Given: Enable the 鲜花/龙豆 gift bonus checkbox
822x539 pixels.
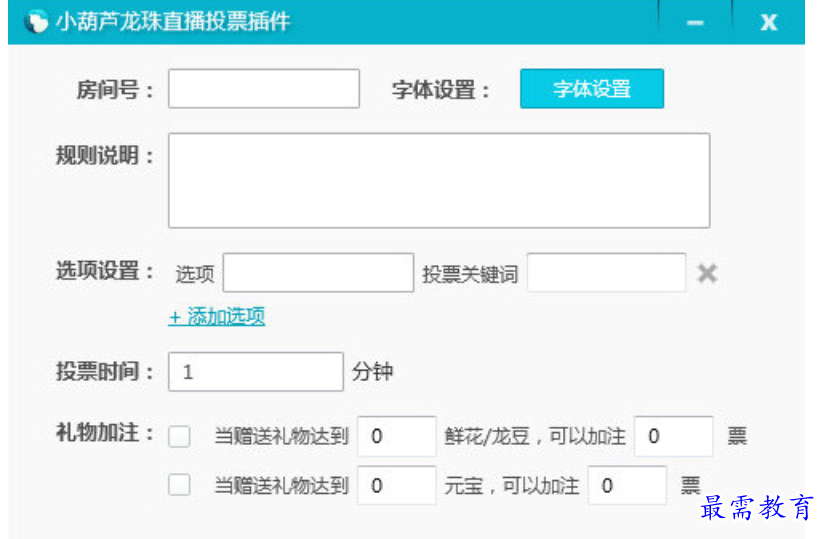Looking at the screenshot, I should (x=179, y=436).
